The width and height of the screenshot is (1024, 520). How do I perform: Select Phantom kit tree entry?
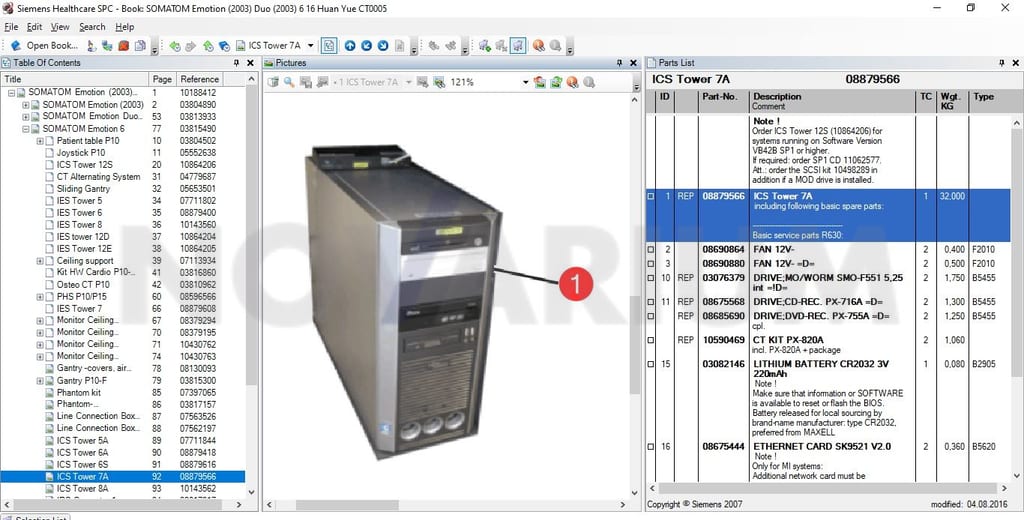(x=78, y=393)
